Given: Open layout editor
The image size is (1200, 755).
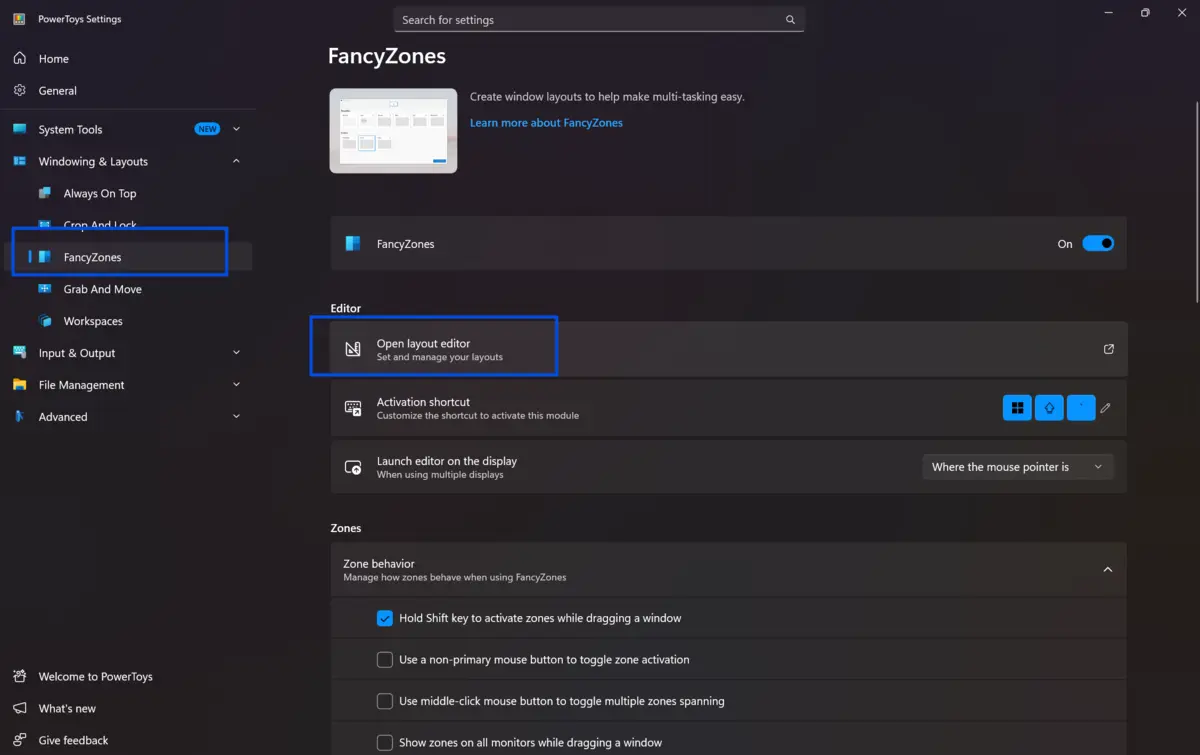Looking at the screenshot, I should [x=728, y=349].
